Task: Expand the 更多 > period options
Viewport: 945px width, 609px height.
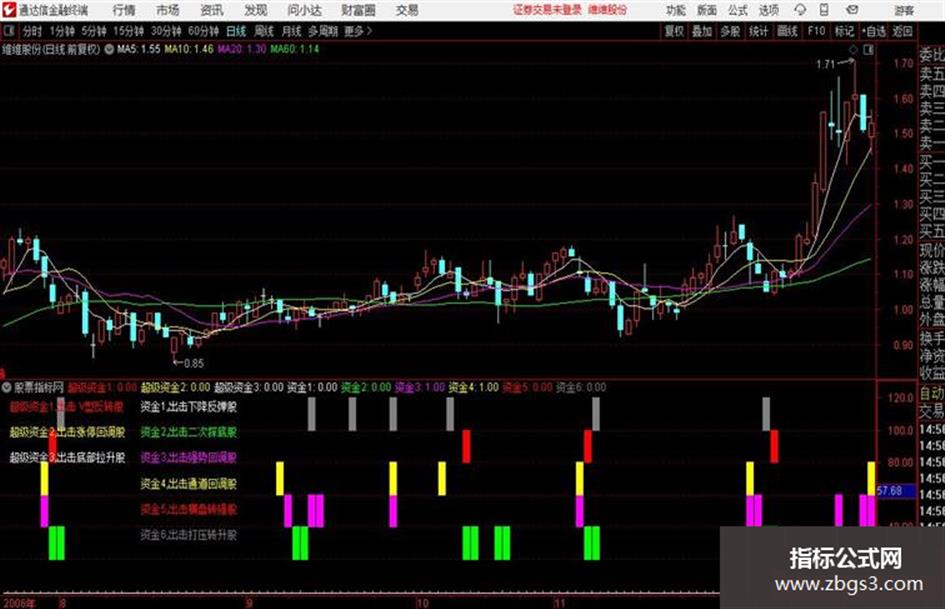Action: tap(358, 31)
